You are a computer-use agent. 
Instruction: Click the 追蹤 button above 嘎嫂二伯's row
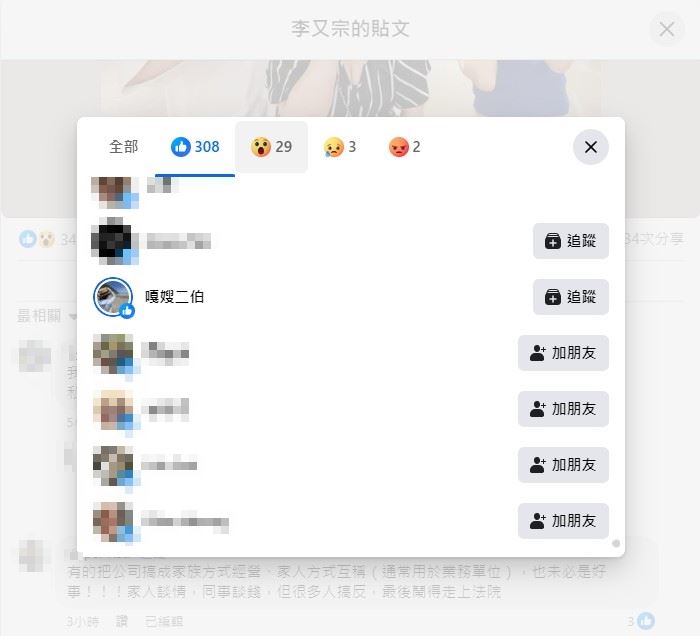pyautogui.click(x=571, y=241)
